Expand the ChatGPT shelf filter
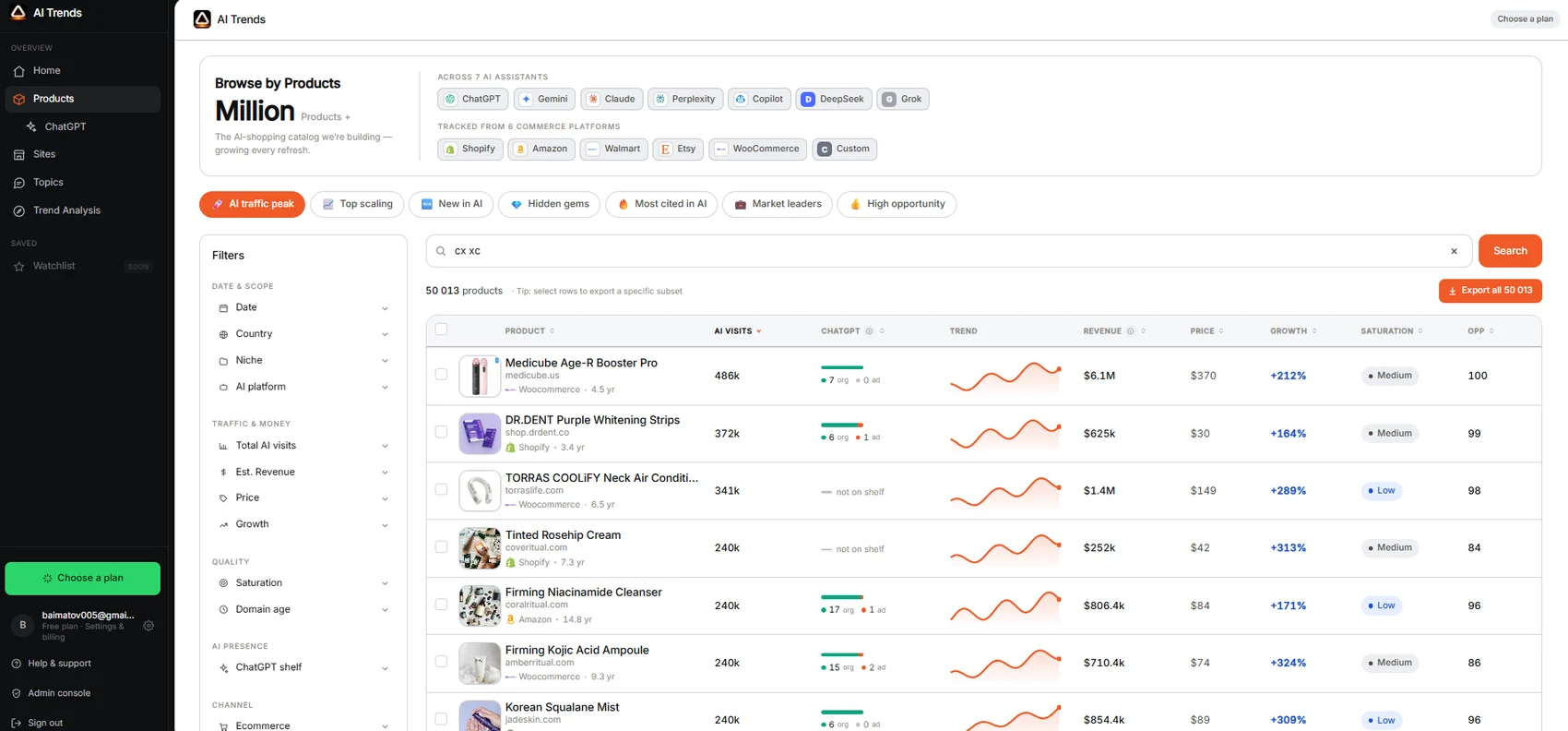Screen dimensions: 1568x731 point(303,667)
